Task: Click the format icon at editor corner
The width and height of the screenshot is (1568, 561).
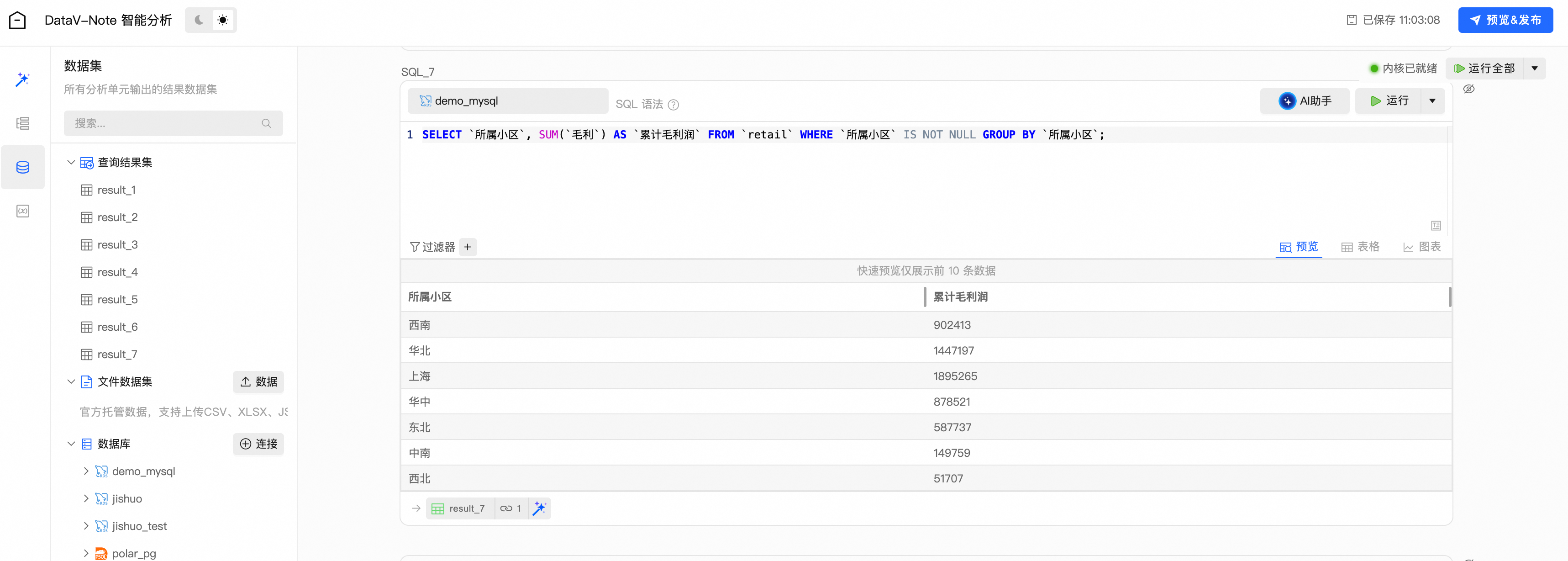Action: pyautogui.click(x=1436, y=226)
